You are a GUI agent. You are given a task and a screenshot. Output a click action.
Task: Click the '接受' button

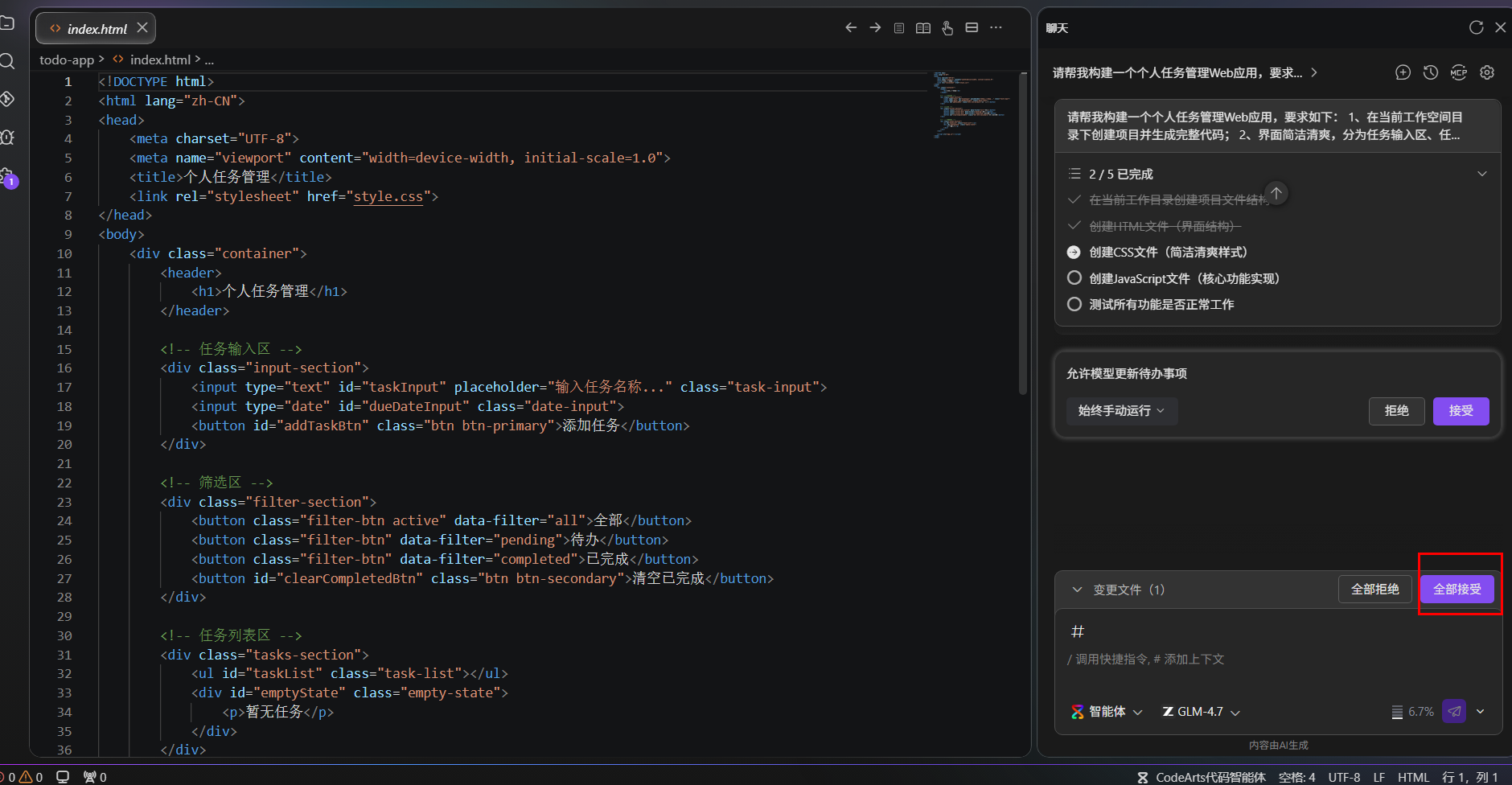[1461, 411]
